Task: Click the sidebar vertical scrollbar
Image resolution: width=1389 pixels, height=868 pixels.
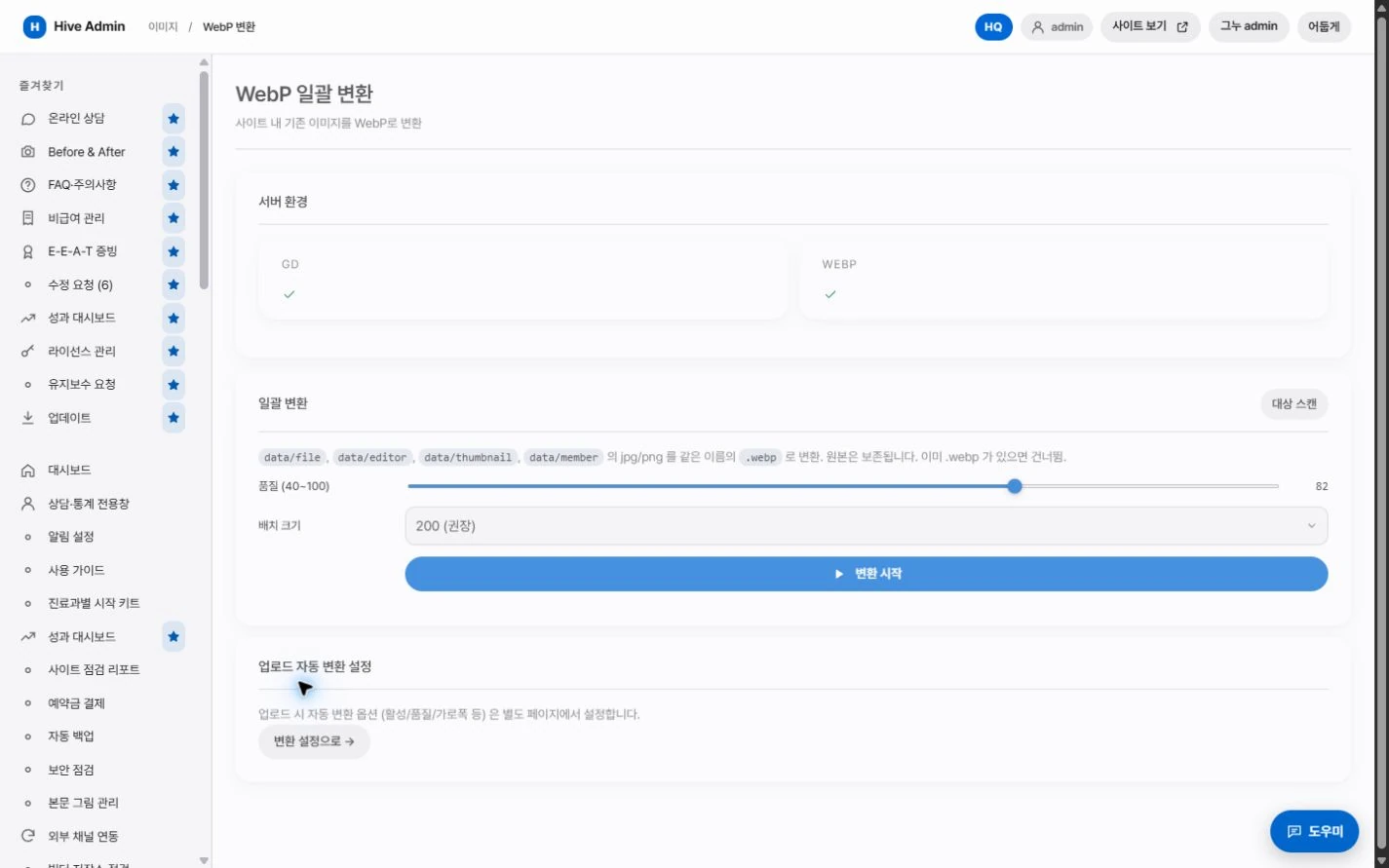Action: (x=204, y=180)
